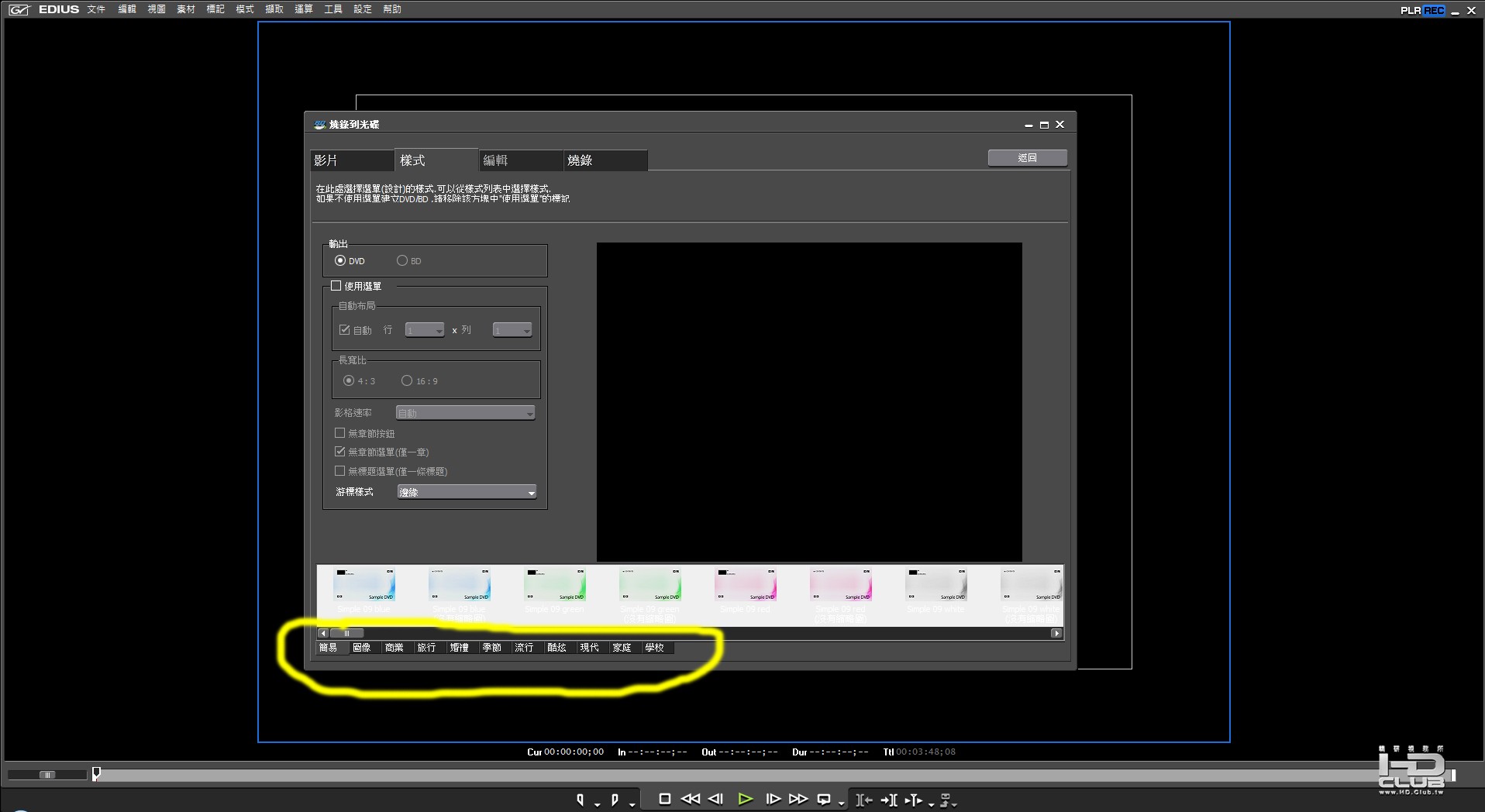The image size is (1485, 812).
Task: Toggle the 無章節選單(僅一章) checkbox
Action: (x=339, y=452)
